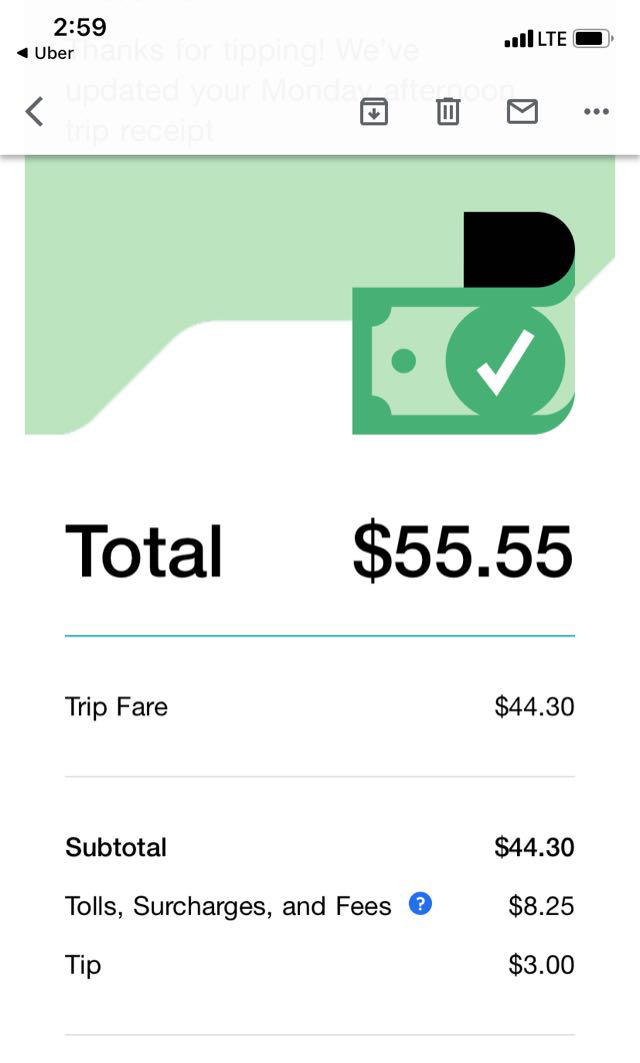This screenshot has height=1063, width=640.
Task: Tap the Subtotal label
Action: [x=116, y=847]
